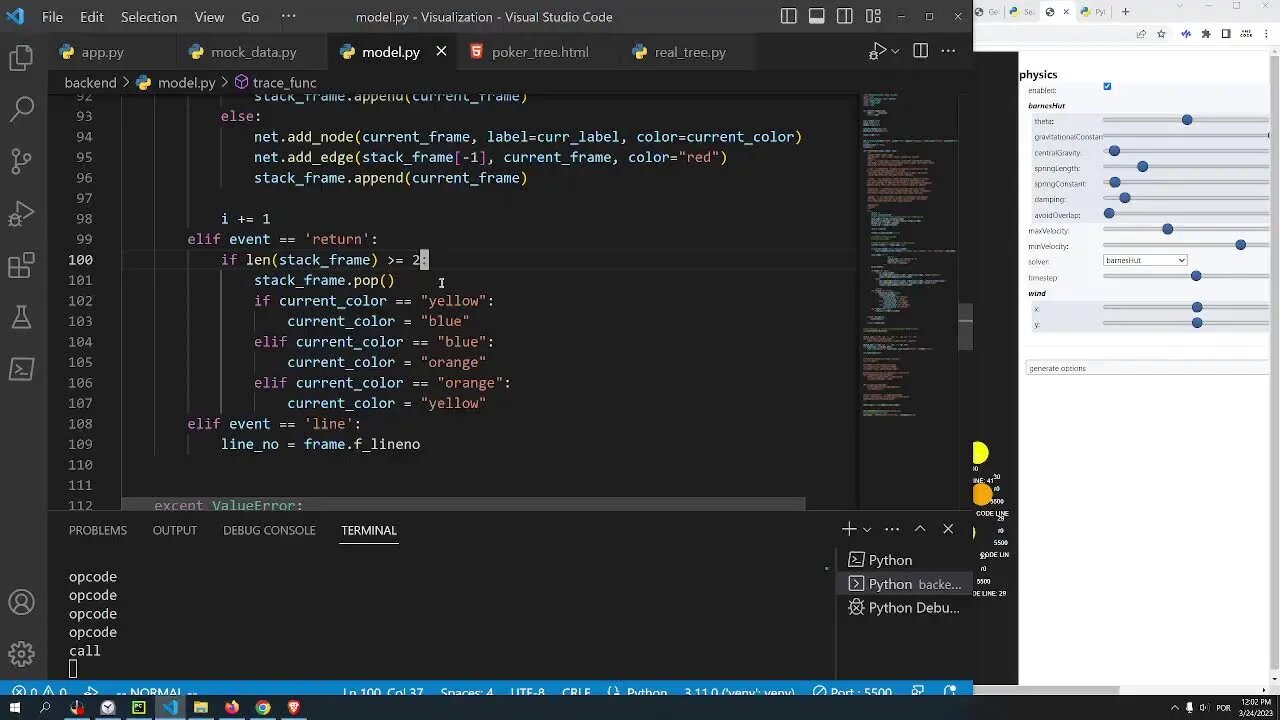Open the Accounts icon in activity bar
This screenshot has height=720, width=1280.
(21, 602)
